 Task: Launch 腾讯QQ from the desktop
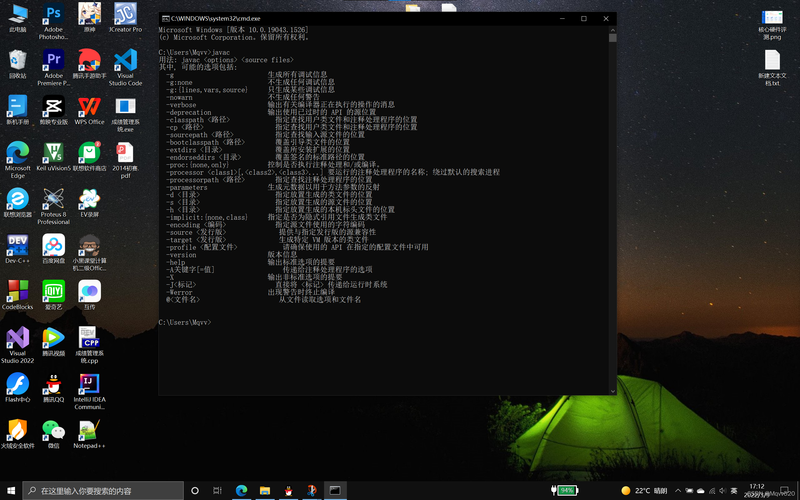(x=54, y=388)
